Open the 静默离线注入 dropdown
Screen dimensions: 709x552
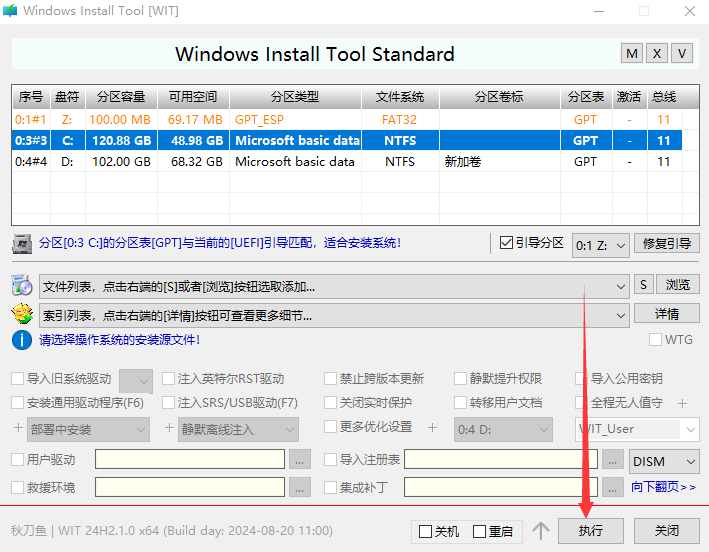(x=238, y=429)
